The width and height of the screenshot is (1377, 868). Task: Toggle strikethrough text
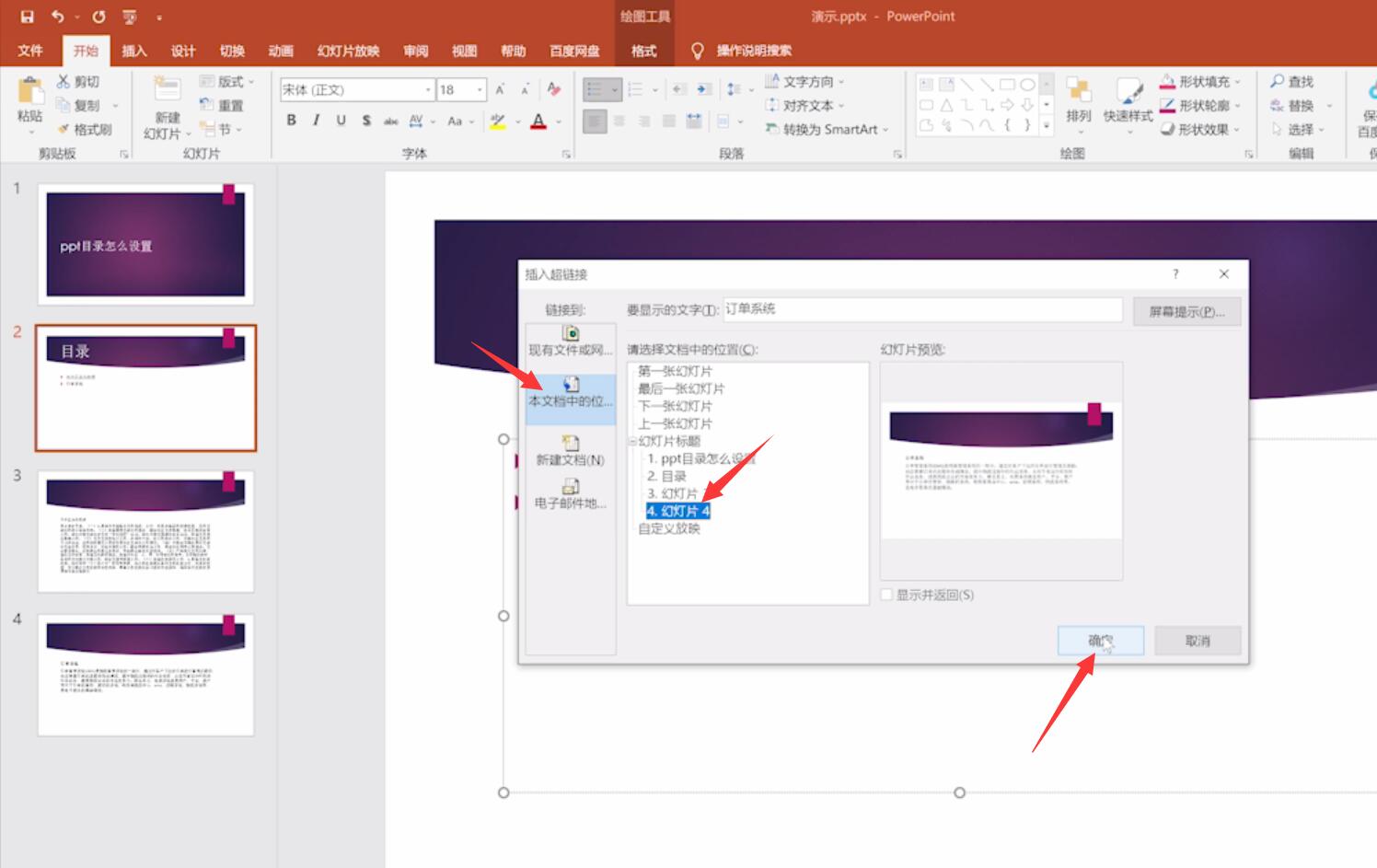[x=391, y=121]
